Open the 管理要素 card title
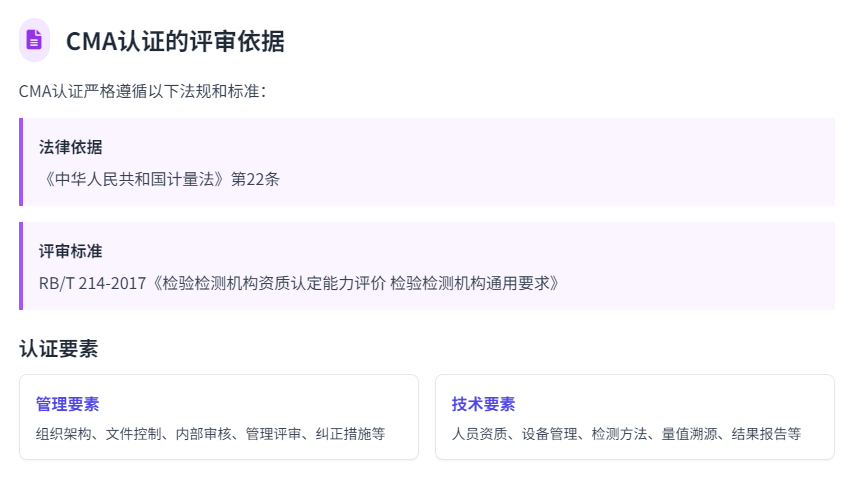The width and height of the screenshot is (855, 478). point(67,404)
